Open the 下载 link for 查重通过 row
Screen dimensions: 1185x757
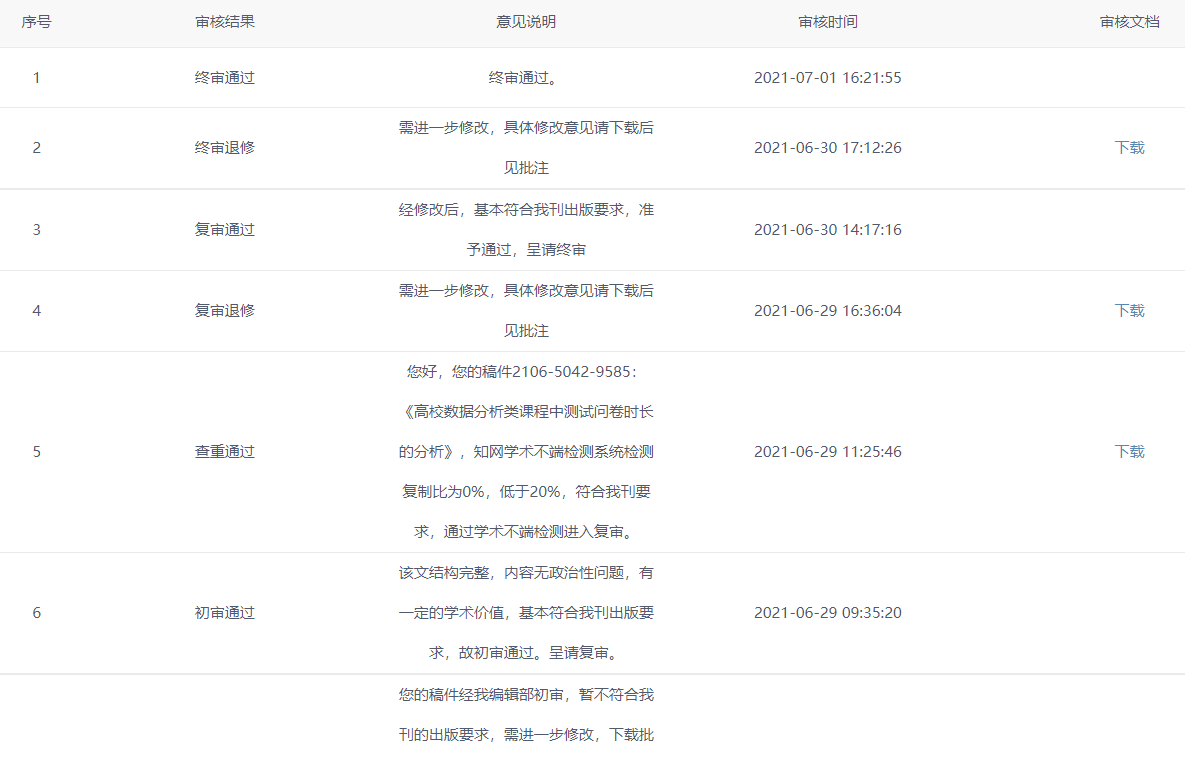(x=1129, y=452)
